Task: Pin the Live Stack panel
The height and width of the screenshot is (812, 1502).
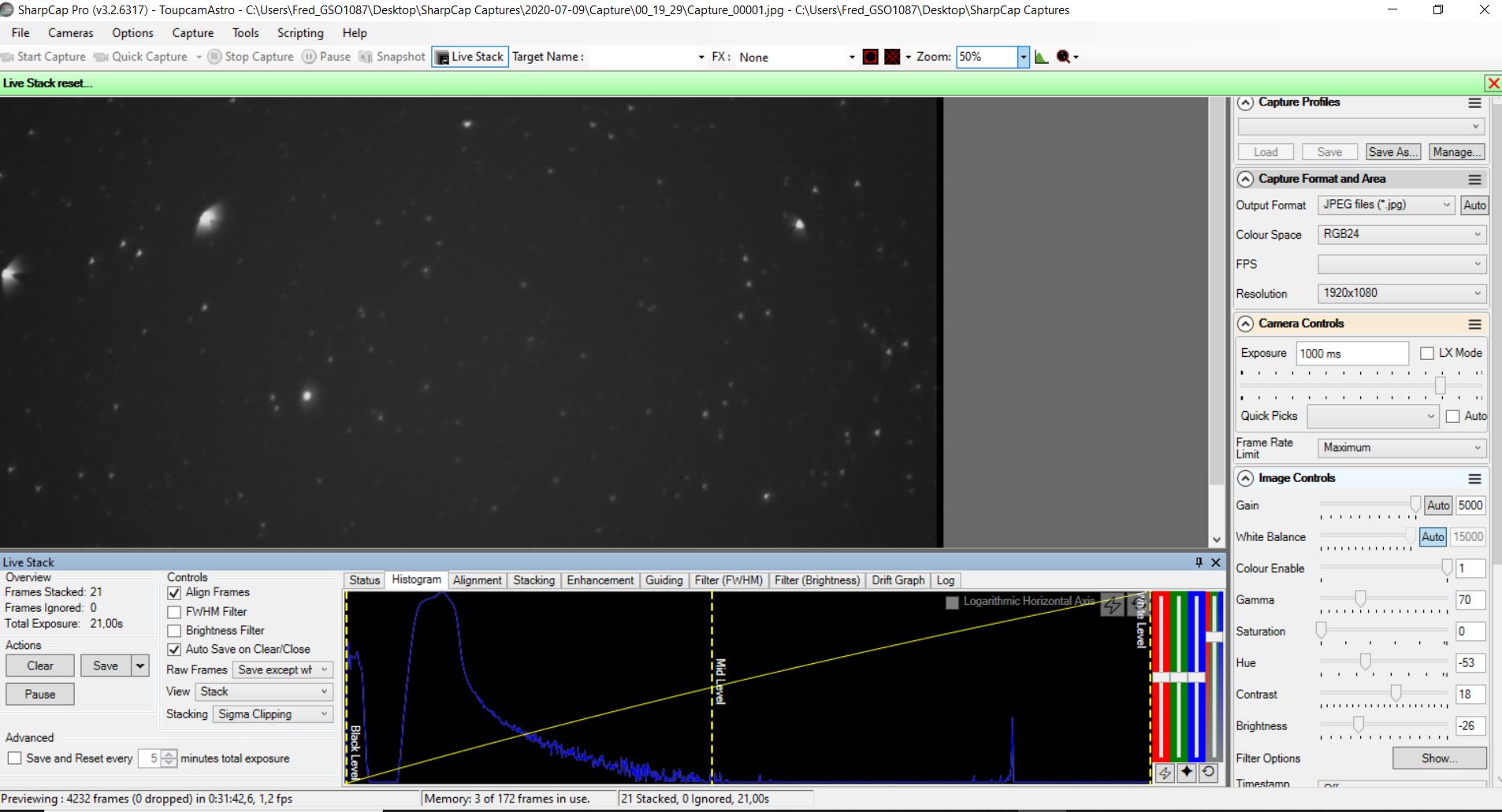Action: 1199,562
